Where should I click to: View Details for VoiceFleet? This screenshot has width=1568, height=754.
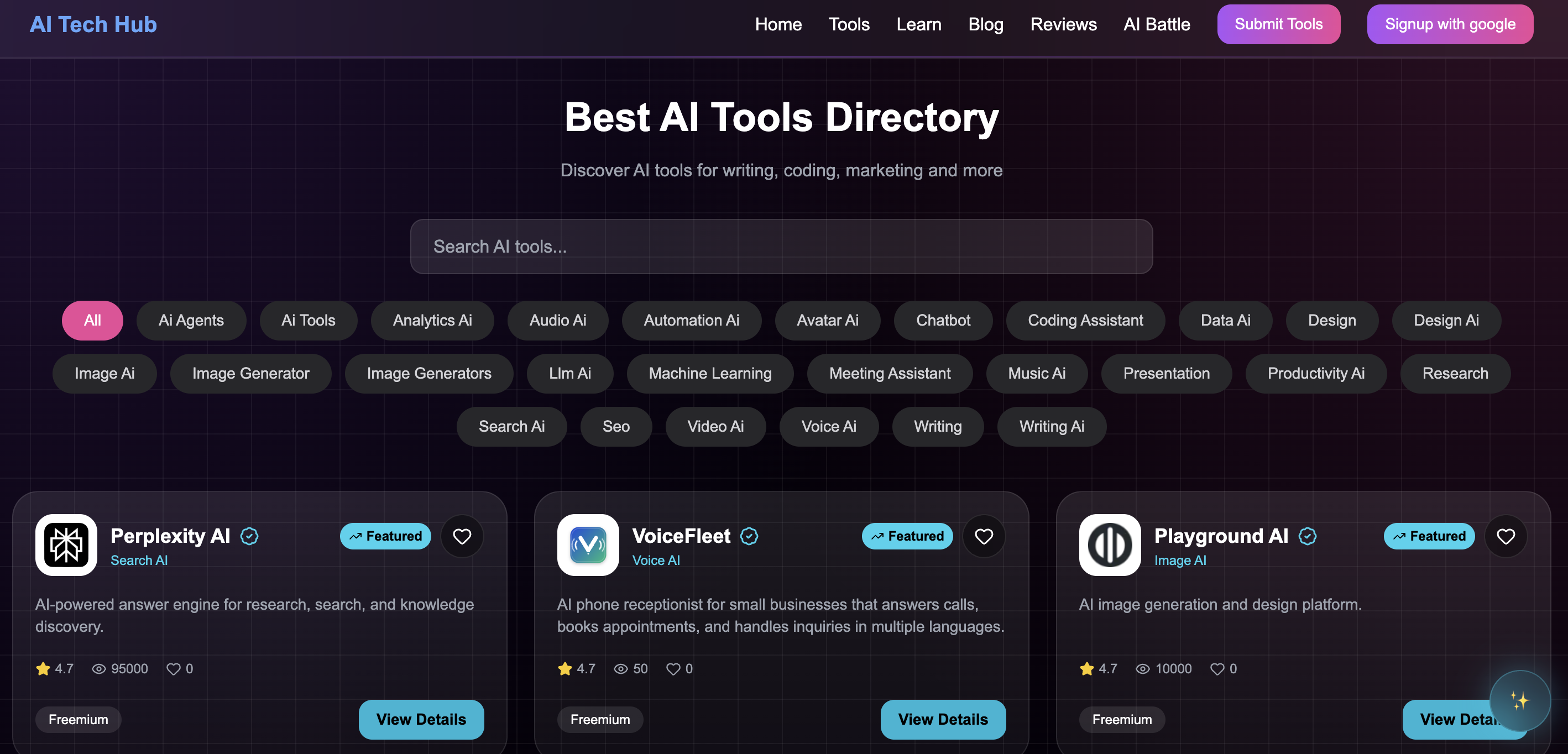[943, 719]
